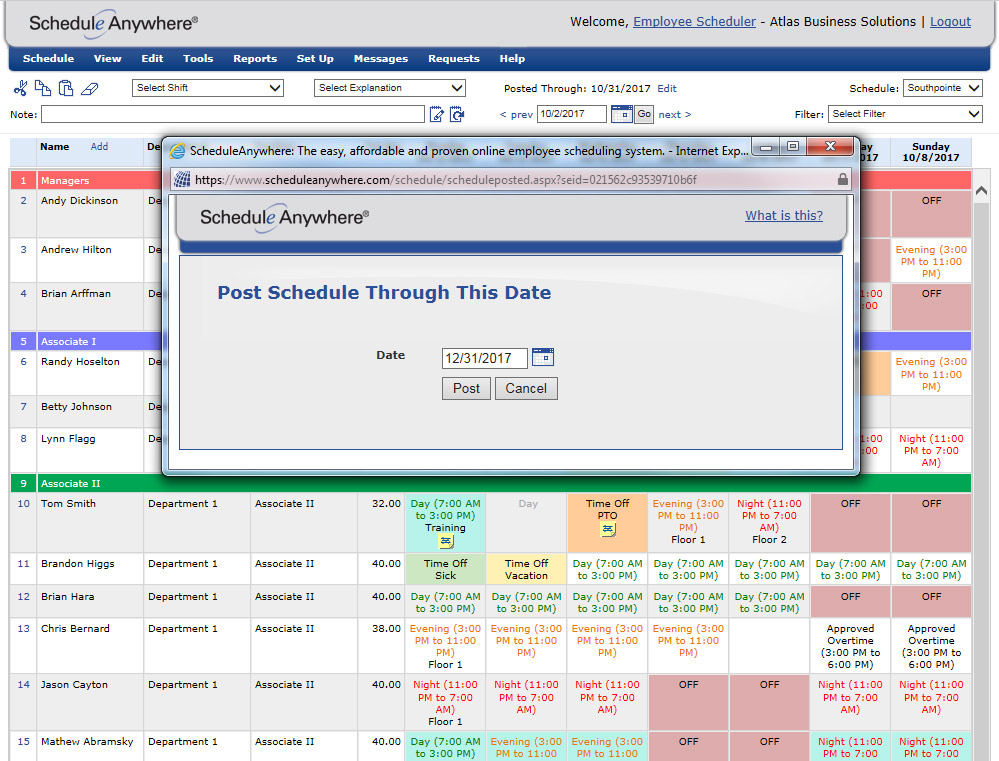Click Lynn Flagg's Sunday Night shift cell

[x=931, y=450]
